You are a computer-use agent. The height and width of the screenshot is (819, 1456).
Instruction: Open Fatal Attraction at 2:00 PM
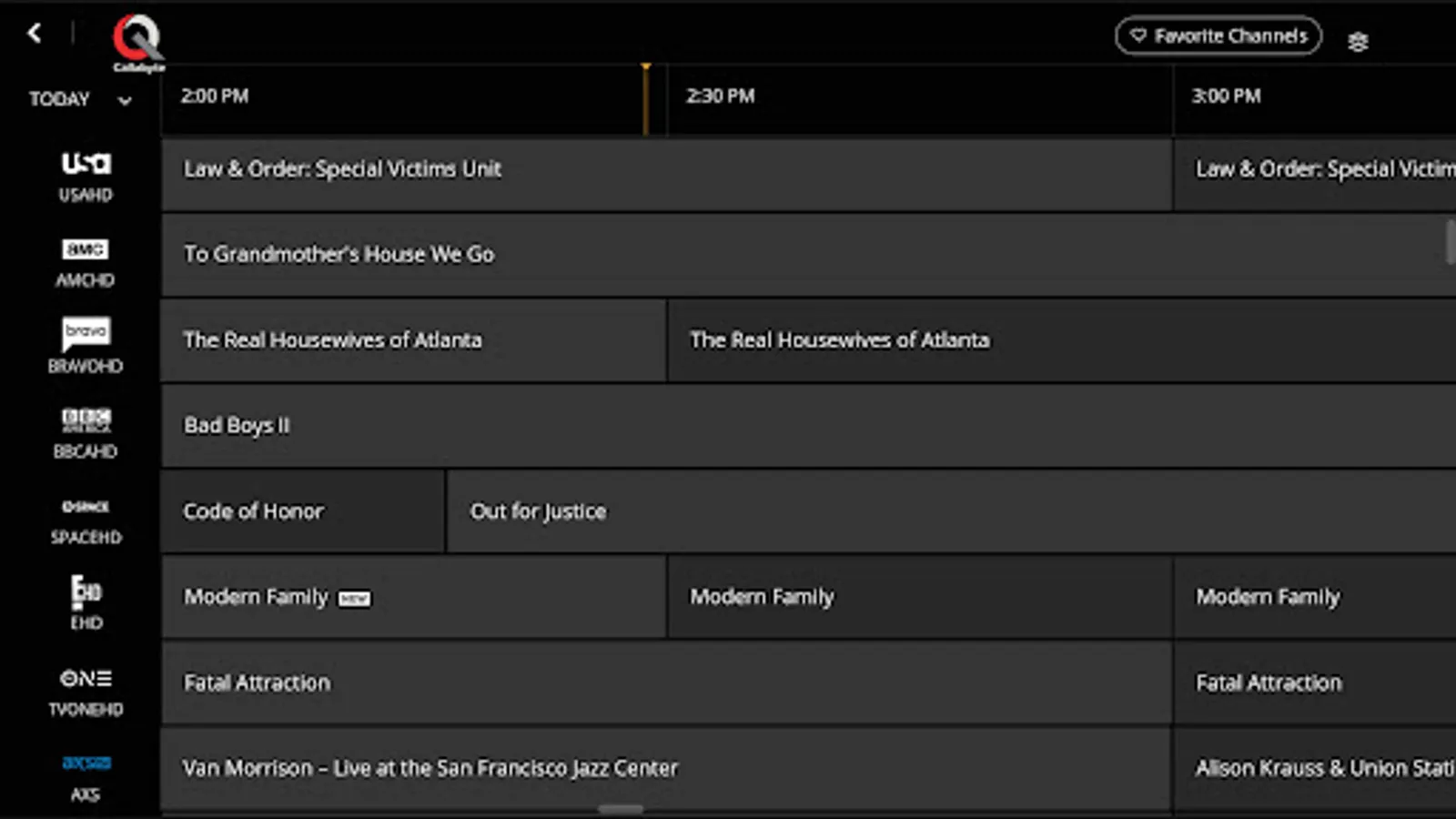click(x=666, y=682)
